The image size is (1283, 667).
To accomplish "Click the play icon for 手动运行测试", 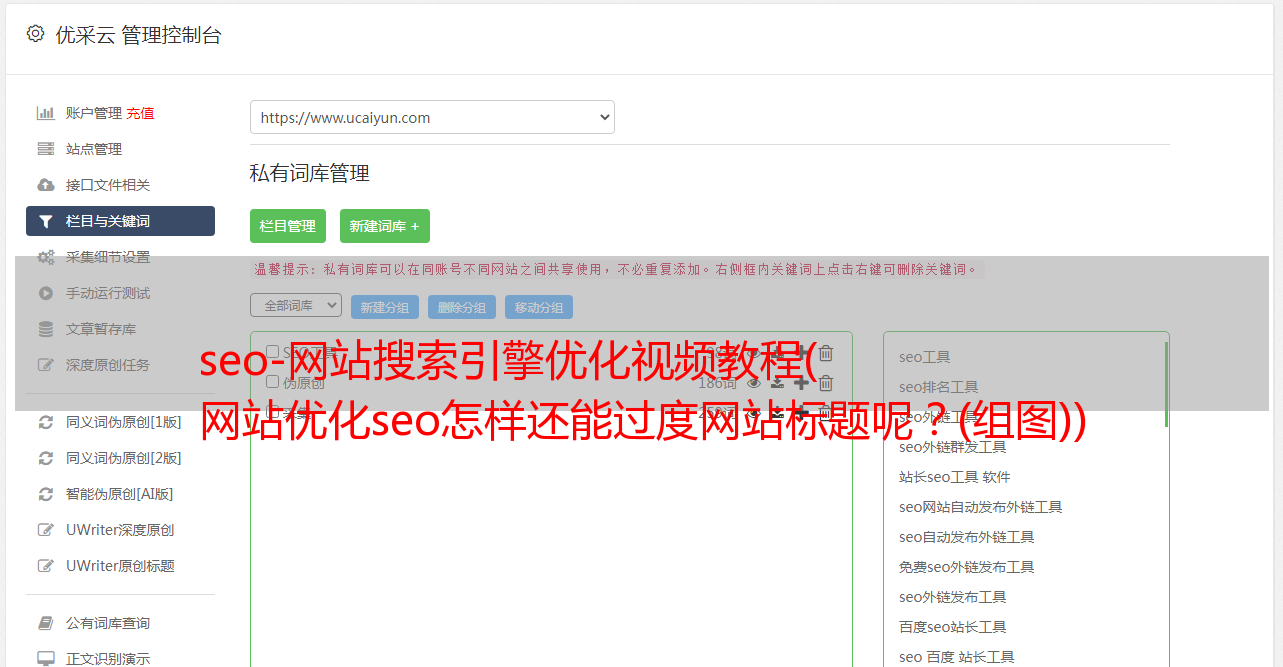I will pyautogui.click(x=46, y=293).
